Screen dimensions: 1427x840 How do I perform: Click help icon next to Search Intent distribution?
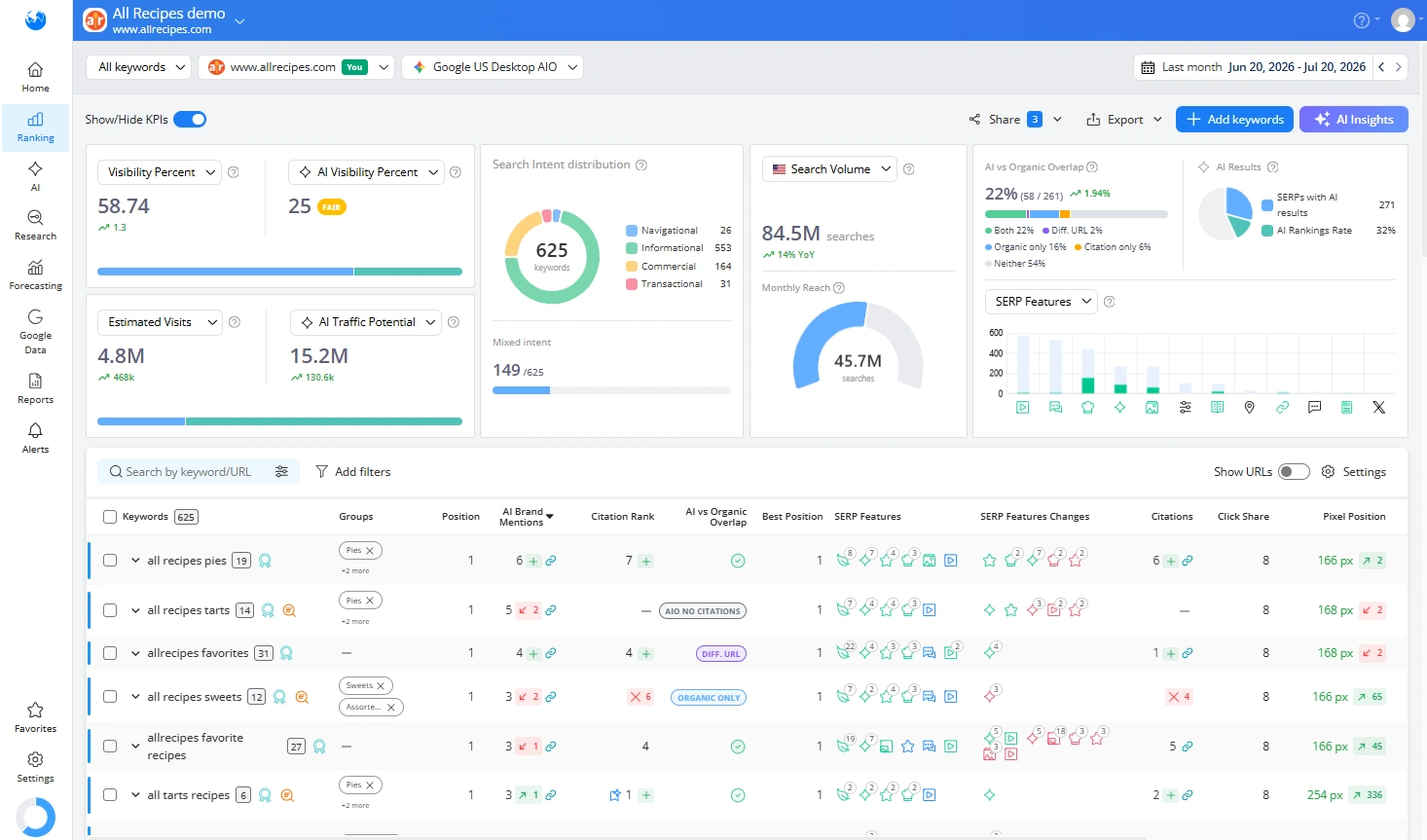tap(641, 165)
